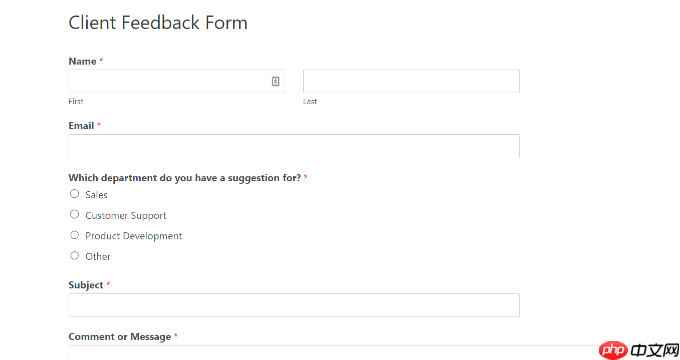Pick the Product Development radio button circle
680x360 pixels.
click(75, 235)
